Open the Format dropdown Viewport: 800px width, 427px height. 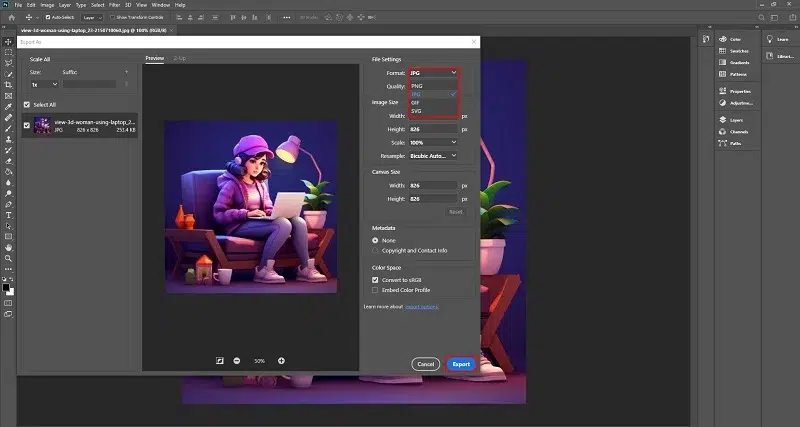[x=433, y=73]
